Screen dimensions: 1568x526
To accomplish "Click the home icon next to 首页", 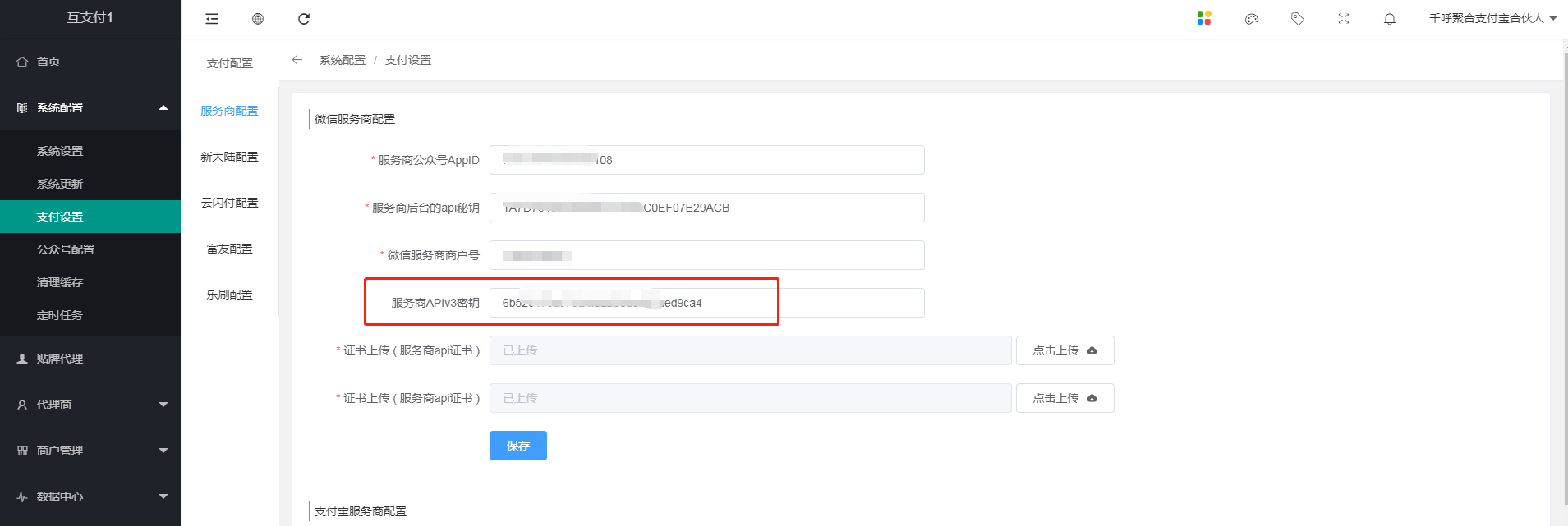I will (22, 62).
